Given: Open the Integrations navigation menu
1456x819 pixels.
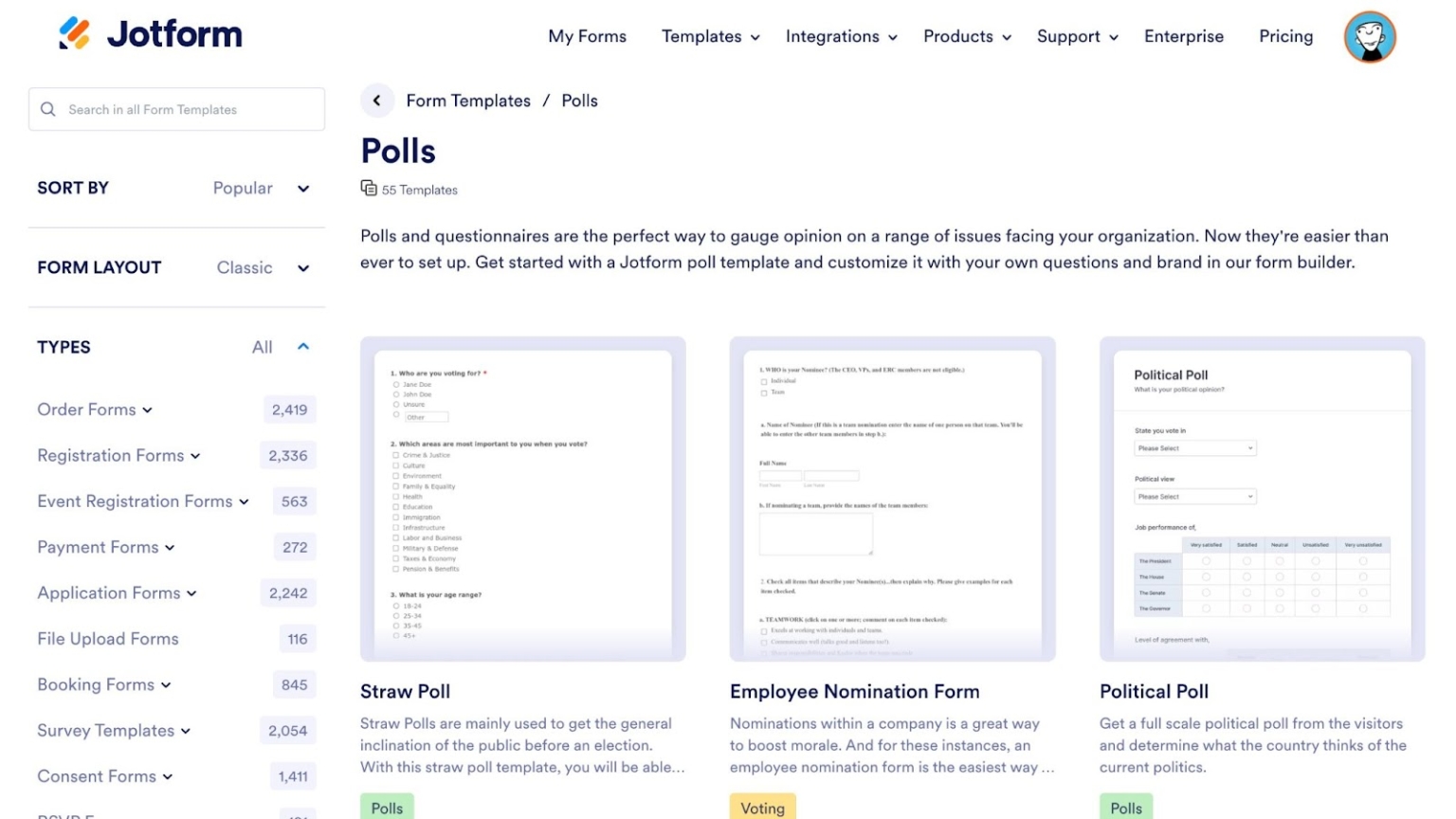Looking at the screenshot, I should (x=840, y=36).
